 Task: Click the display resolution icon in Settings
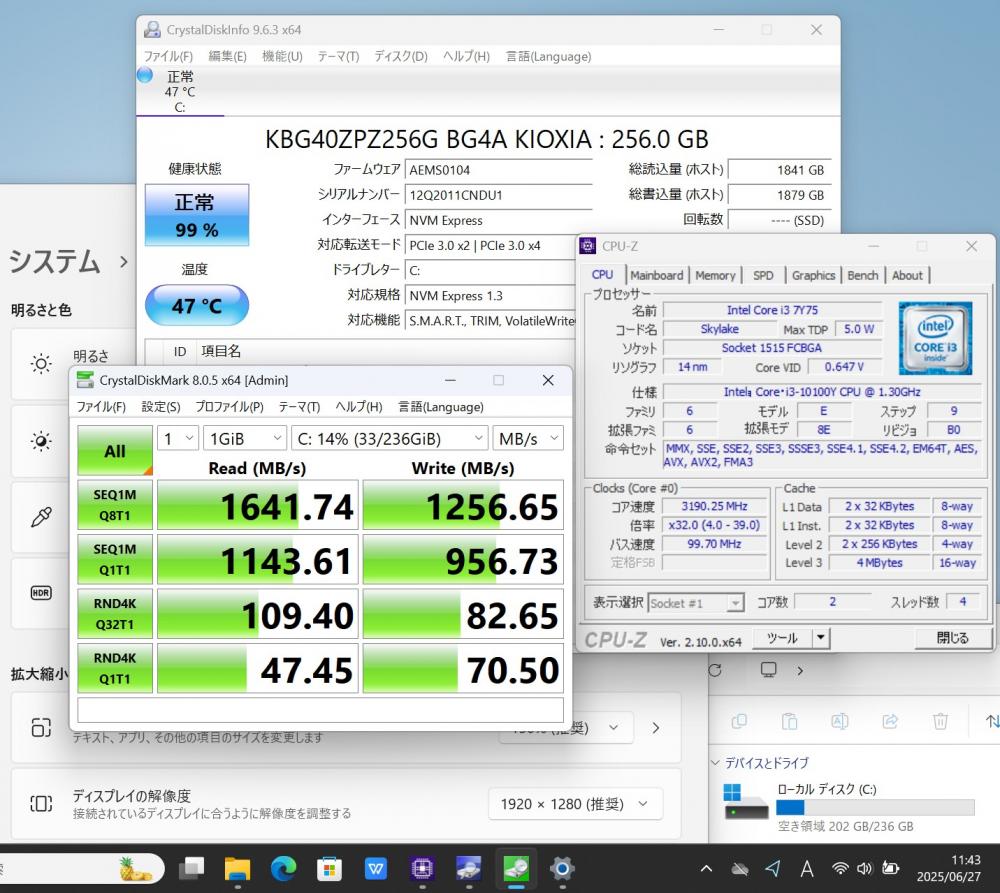[x=41, y=804]
